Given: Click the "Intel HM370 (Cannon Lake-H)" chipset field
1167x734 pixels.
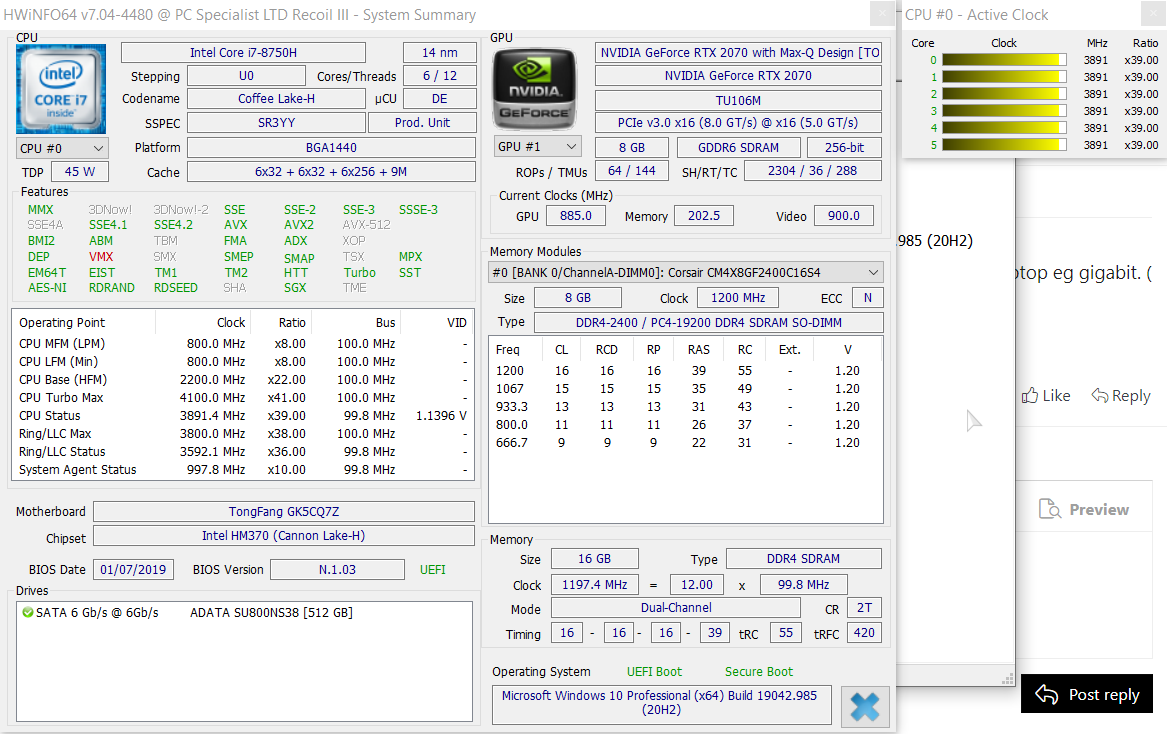Looking at the screenshot, I should point(284,535).
